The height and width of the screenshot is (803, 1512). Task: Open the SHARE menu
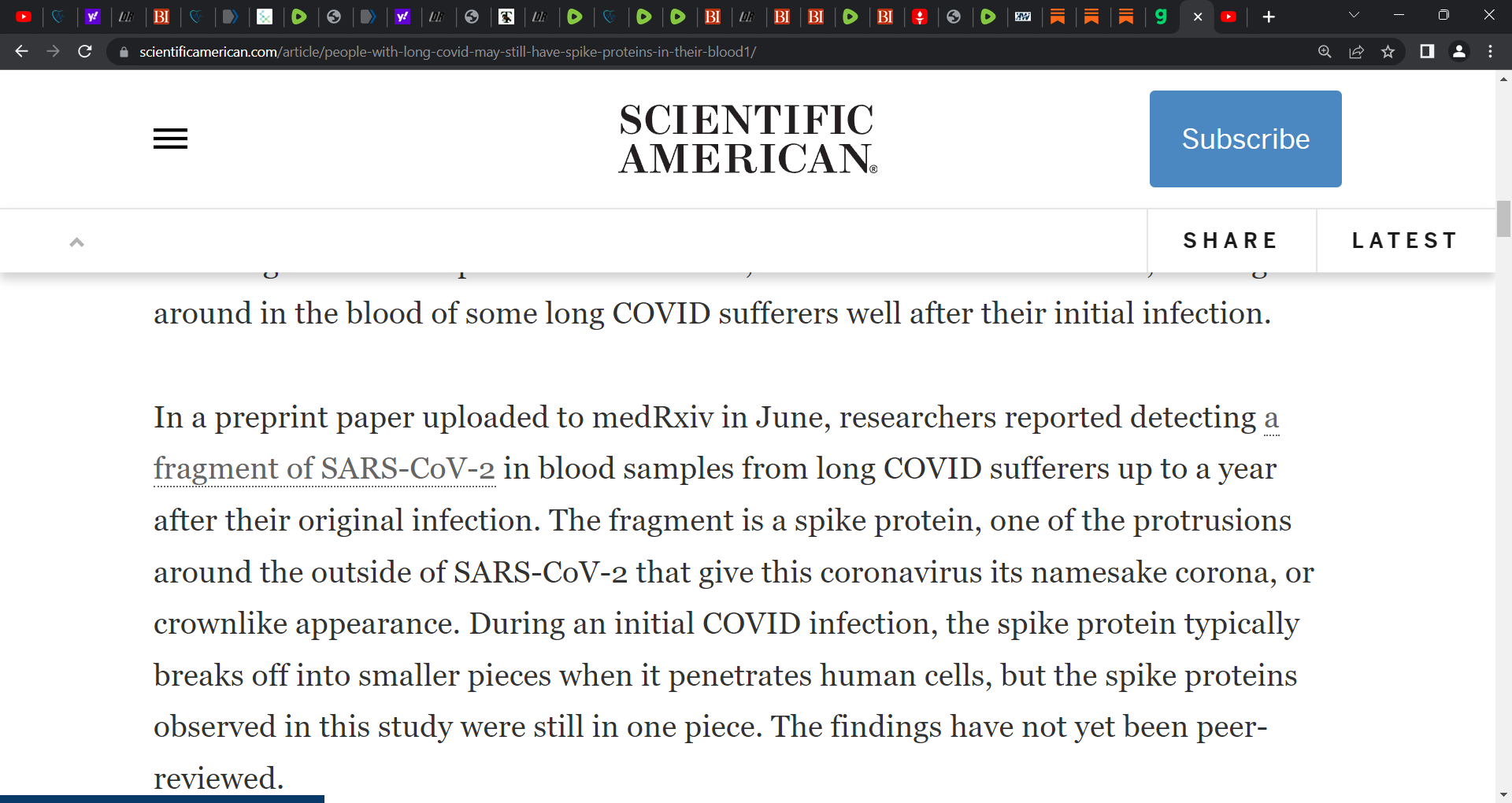coord(1231,241)
